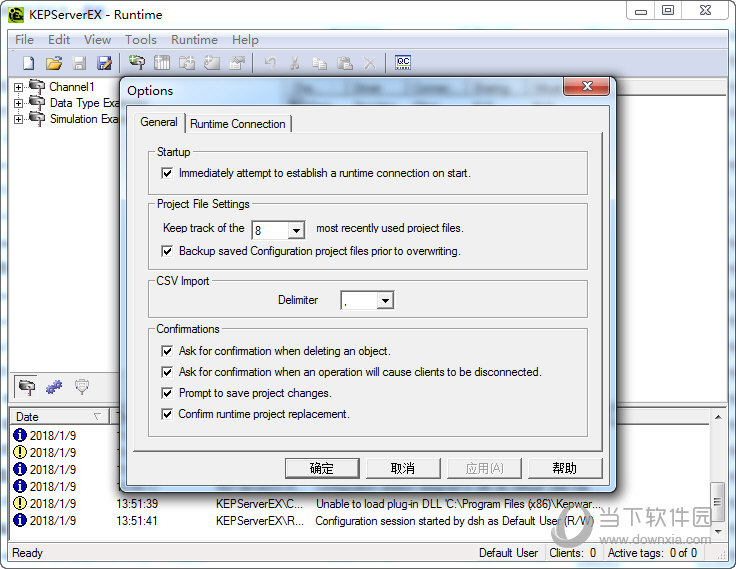This screenshot has width=736, height=569.
Task: Open the File menu
Action: tap(24, 40)
